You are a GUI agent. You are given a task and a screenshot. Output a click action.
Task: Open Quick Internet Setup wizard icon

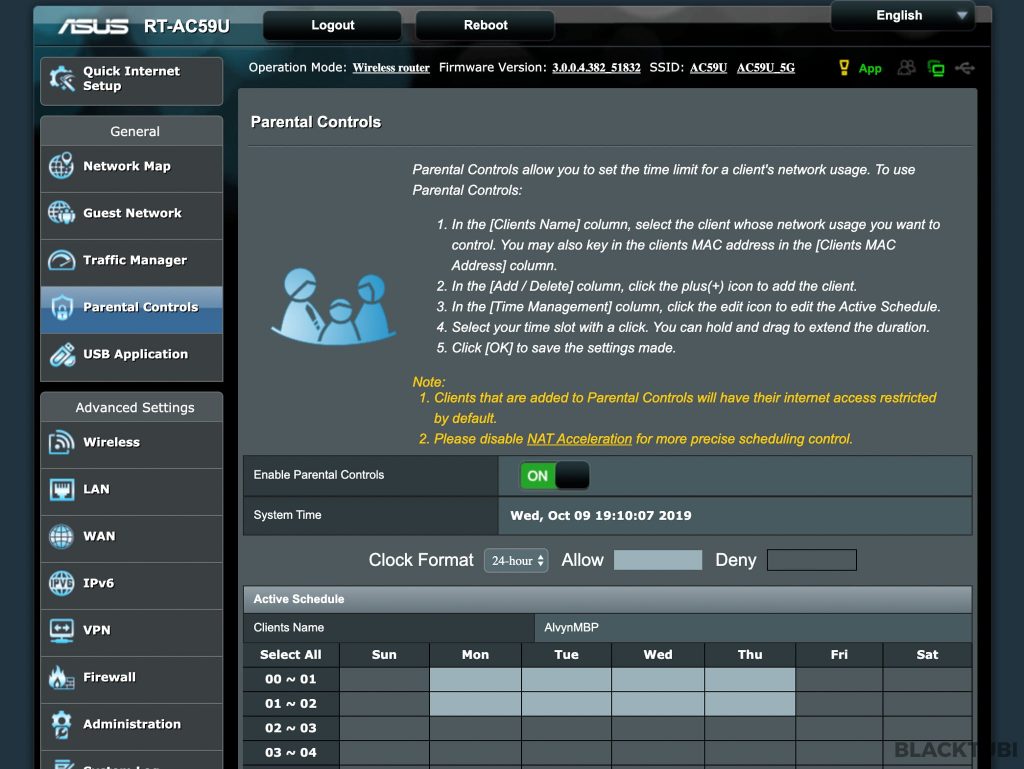click(x=62, y=80)
